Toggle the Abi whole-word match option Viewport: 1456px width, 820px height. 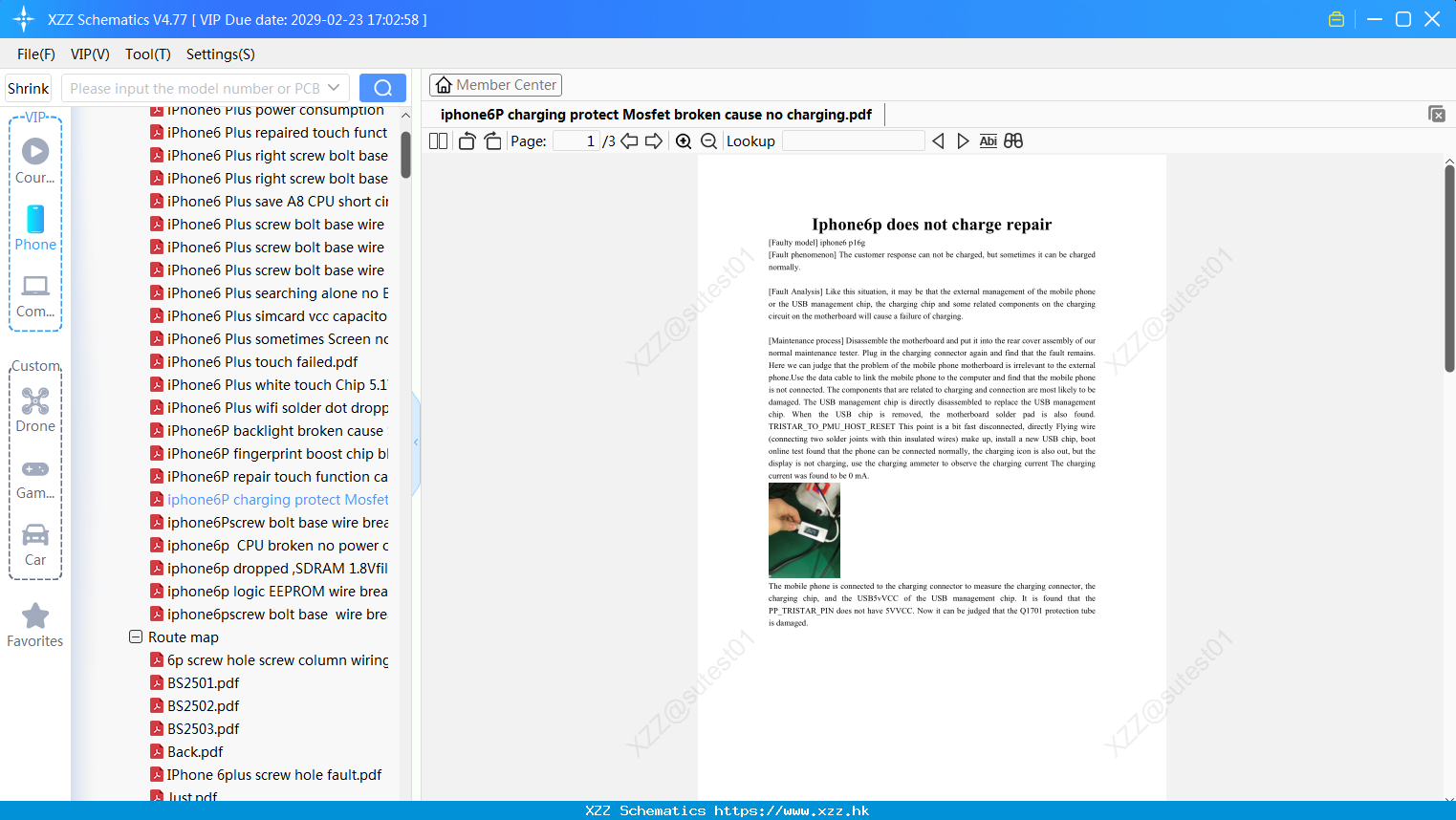tap(989, 141)
